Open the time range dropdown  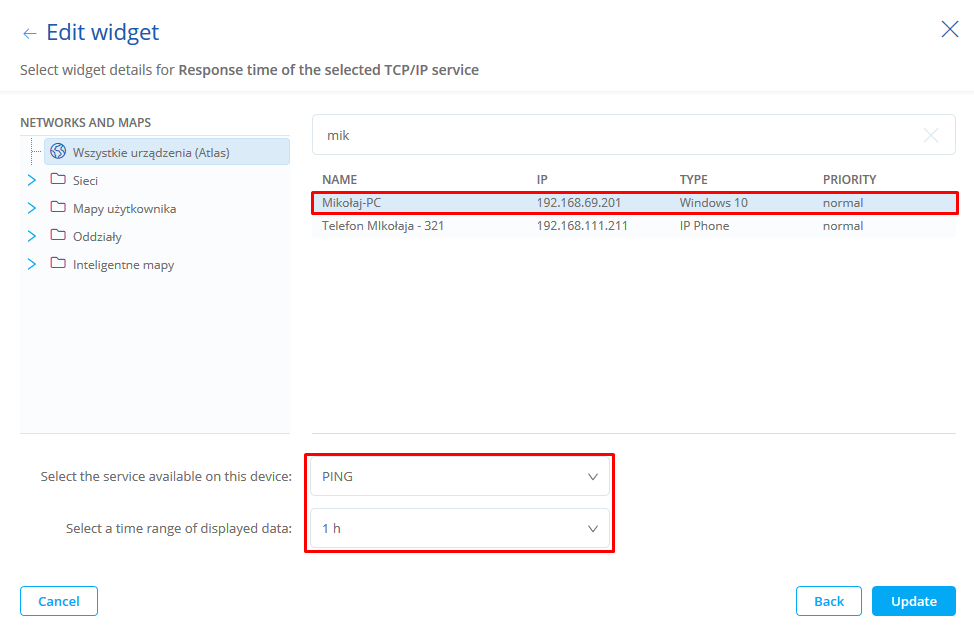click(460, 528)
